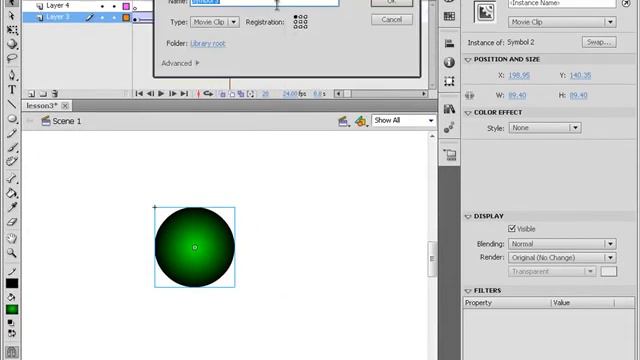Select the Bone tool
Image resolution: width=640 pixels, height=360 pixels.
pos(12,178)
